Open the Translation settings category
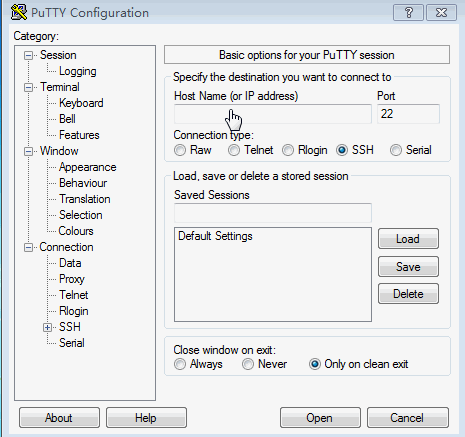 pos(85,199)
